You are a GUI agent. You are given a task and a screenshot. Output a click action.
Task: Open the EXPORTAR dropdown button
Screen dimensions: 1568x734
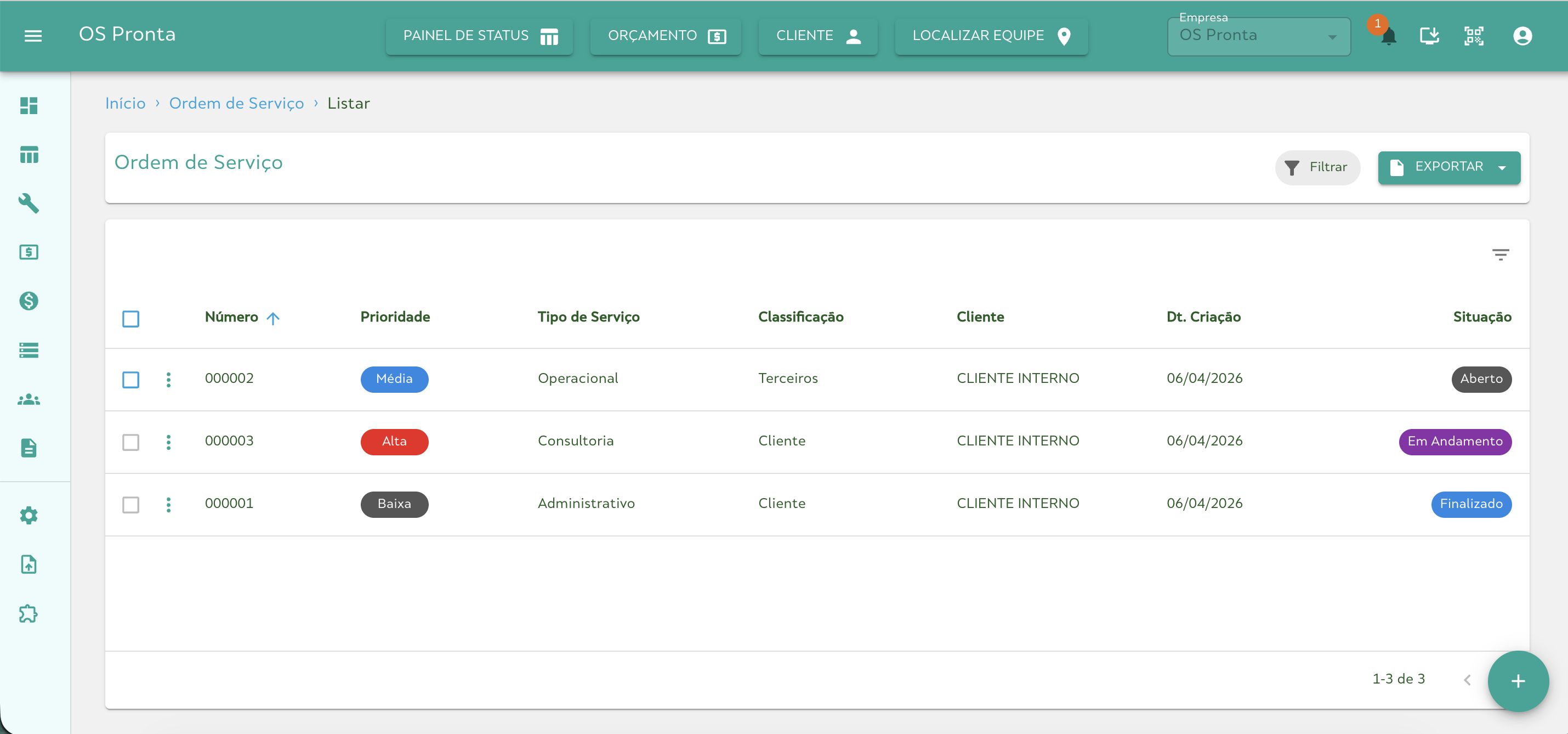point(1448,167)
